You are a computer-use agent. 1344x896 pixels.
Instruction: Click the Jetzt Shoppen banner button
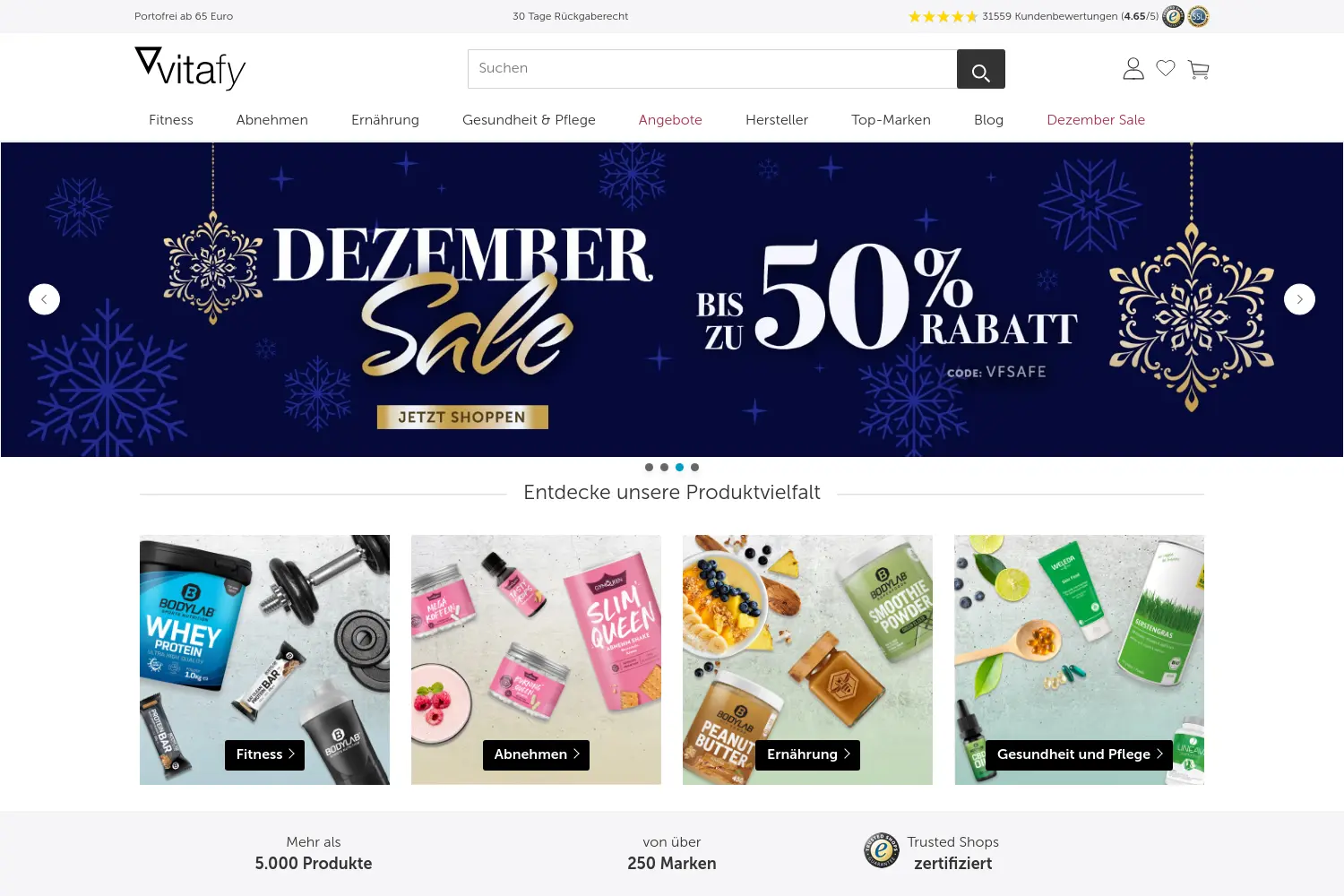[x=462, y=417]
